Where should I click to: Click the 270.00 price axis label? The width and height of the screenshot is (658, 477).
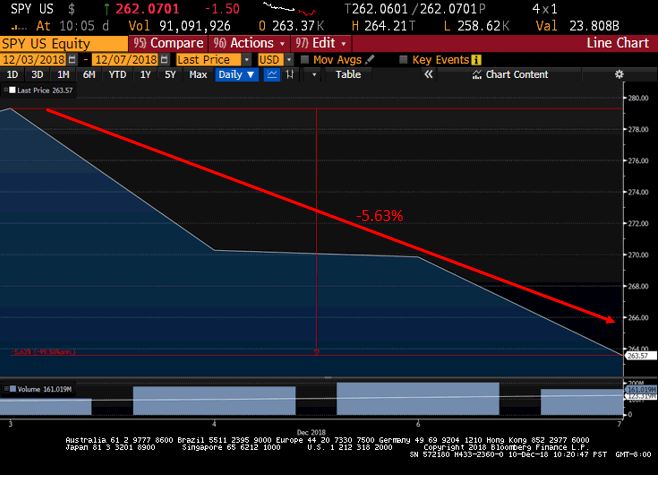638,255
